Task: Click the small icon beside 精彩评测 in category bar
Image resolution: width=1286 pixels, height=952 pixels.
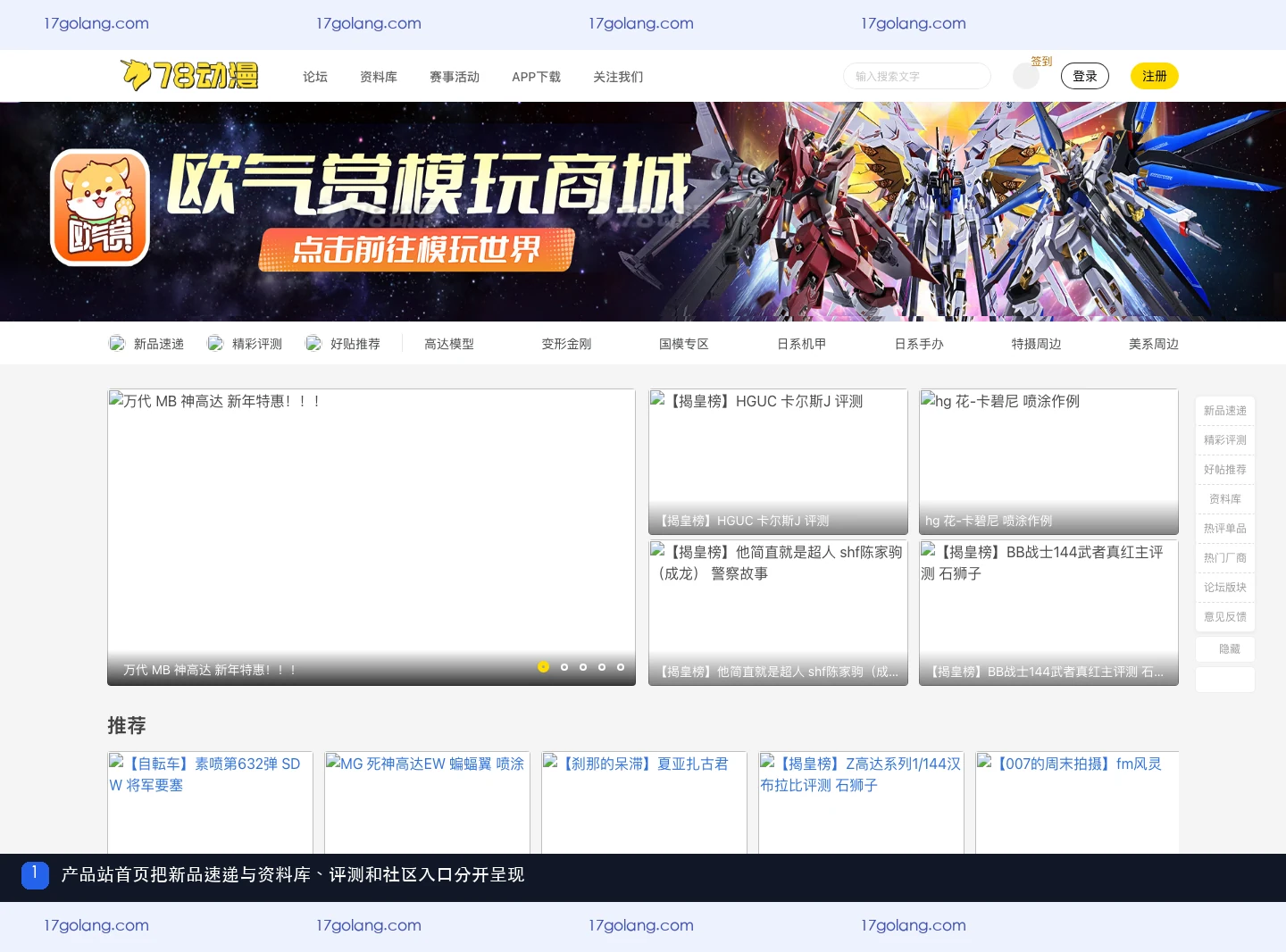Action: pyautogui.click(x=215, y=344)
